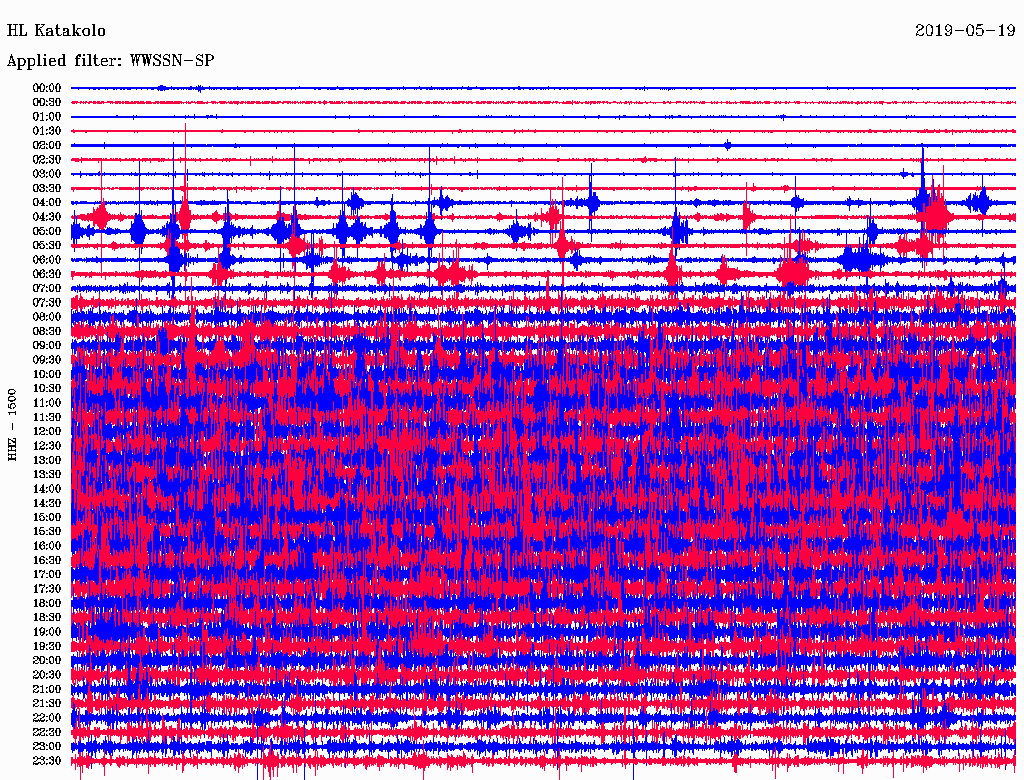Select the 22:00 time row label
This screenshot has height=780, width=1024.
(47, 718)
